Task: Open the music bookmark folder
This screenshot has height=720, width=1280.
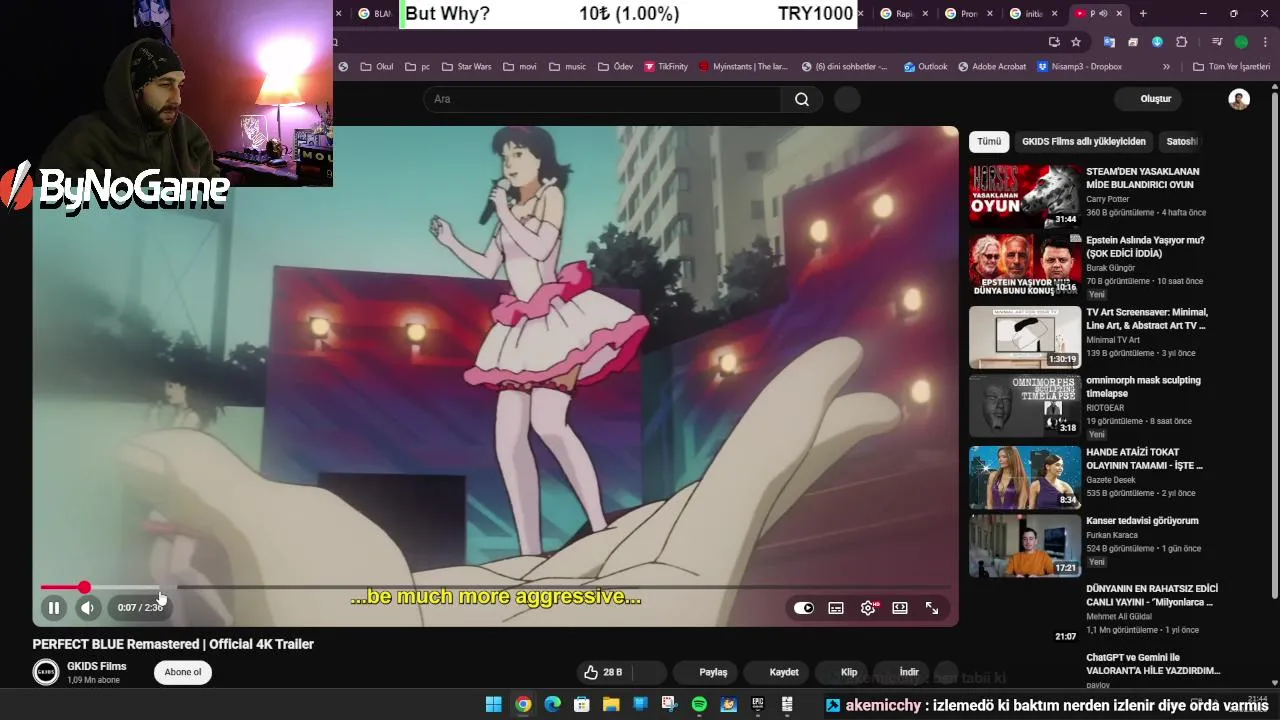Action: coord(567,67)
